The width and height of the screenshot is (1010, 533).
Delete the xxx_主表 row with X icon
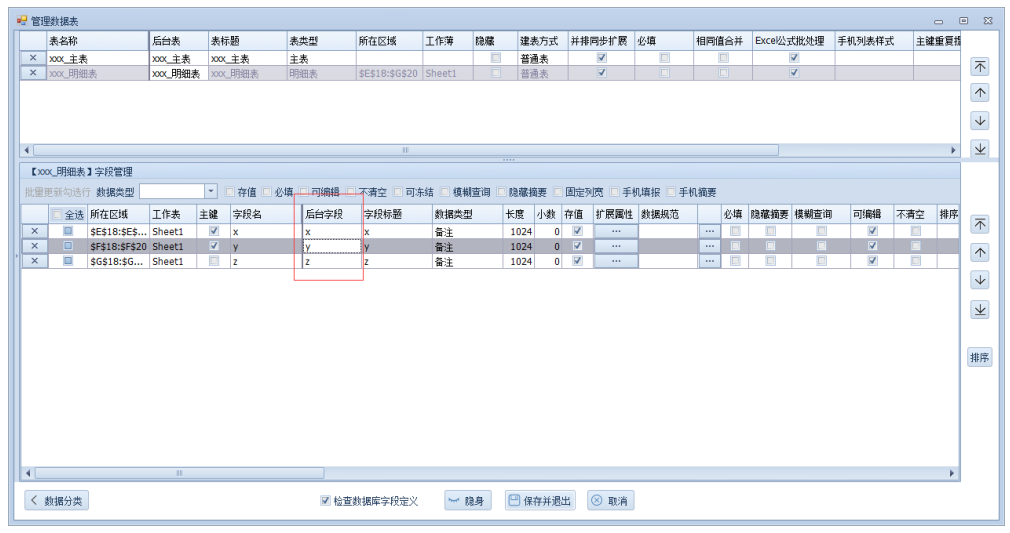(33, 59)
